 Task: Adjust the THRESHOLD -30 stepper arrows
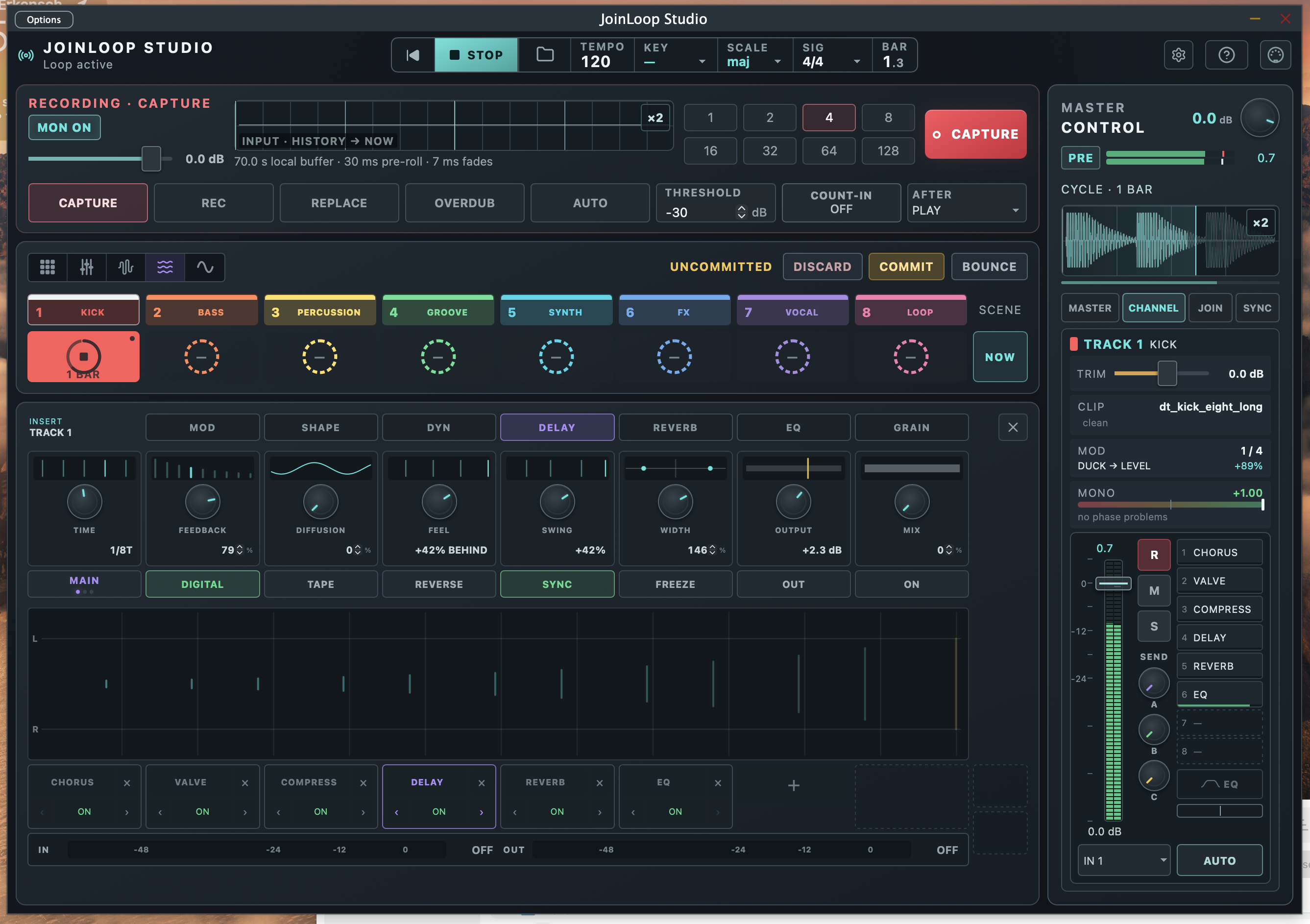pos(741,212)
